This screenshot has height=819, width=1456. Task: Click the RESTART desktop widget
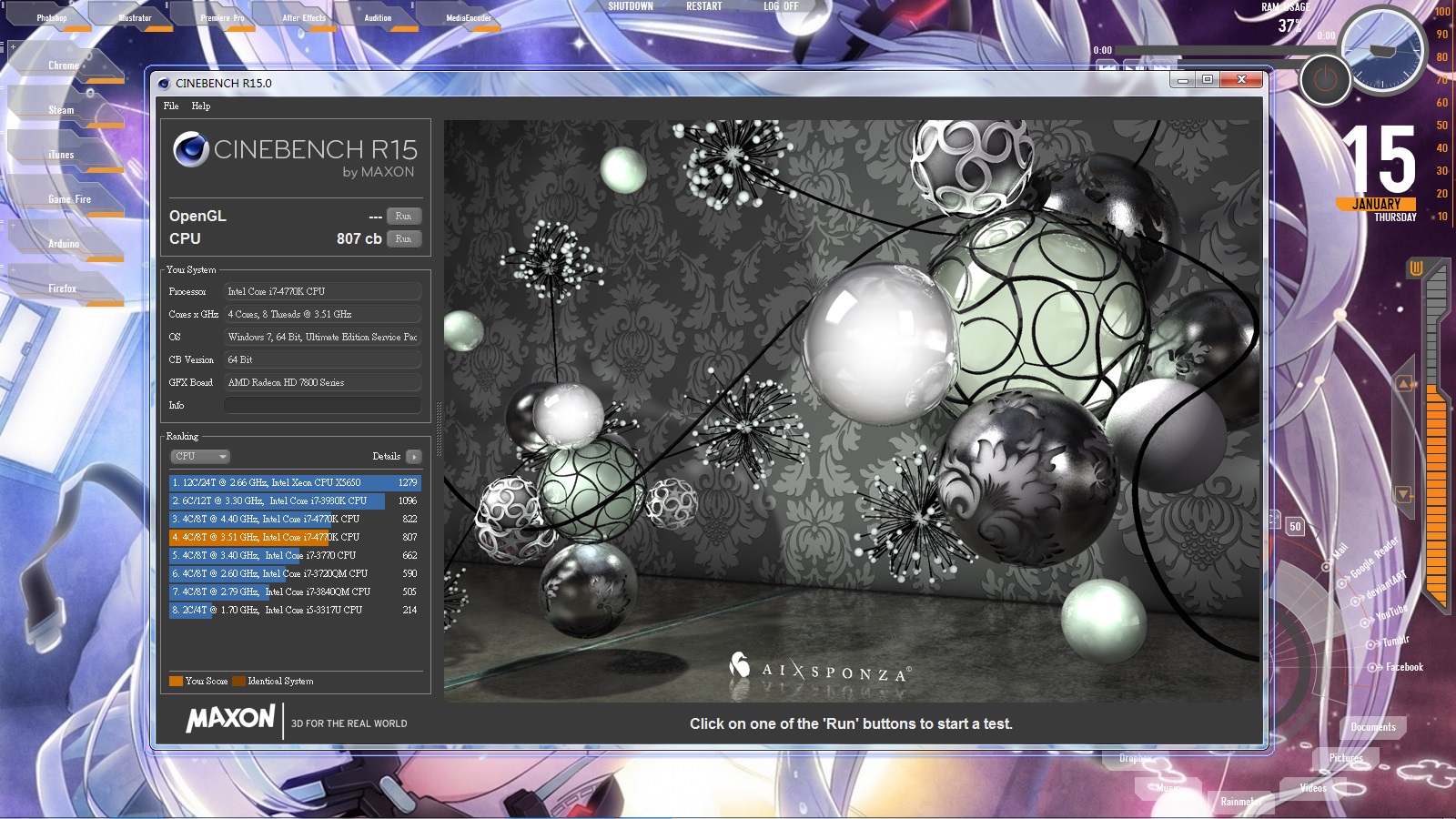tap(703, 6)
